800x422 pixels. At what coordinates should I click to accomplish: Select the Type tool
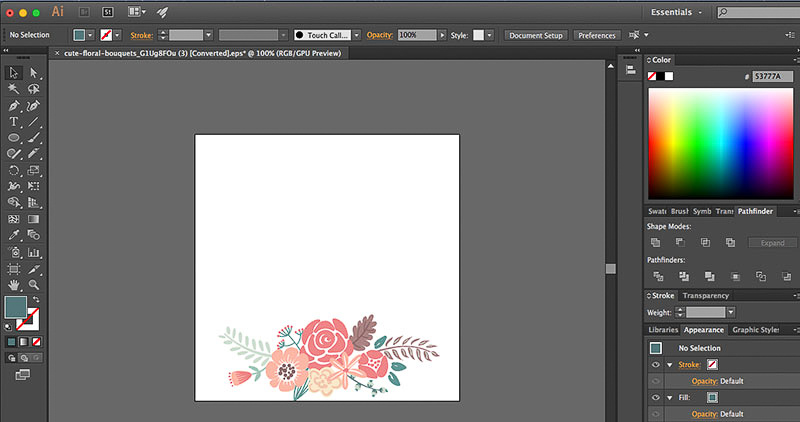pos(14,122)
